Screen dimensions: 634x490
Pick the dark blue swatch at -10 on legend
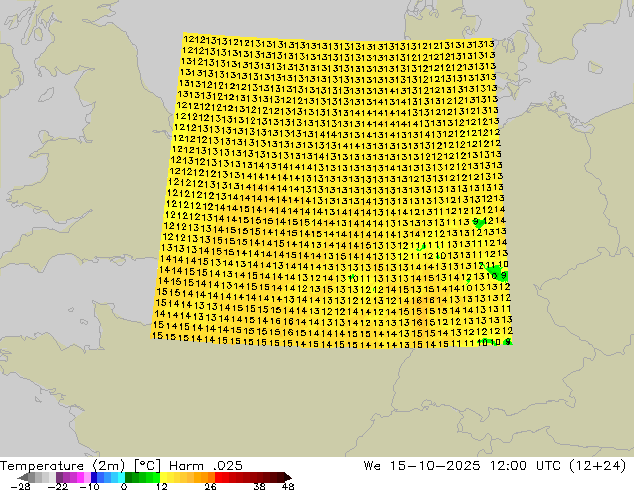tap(94, 477)
